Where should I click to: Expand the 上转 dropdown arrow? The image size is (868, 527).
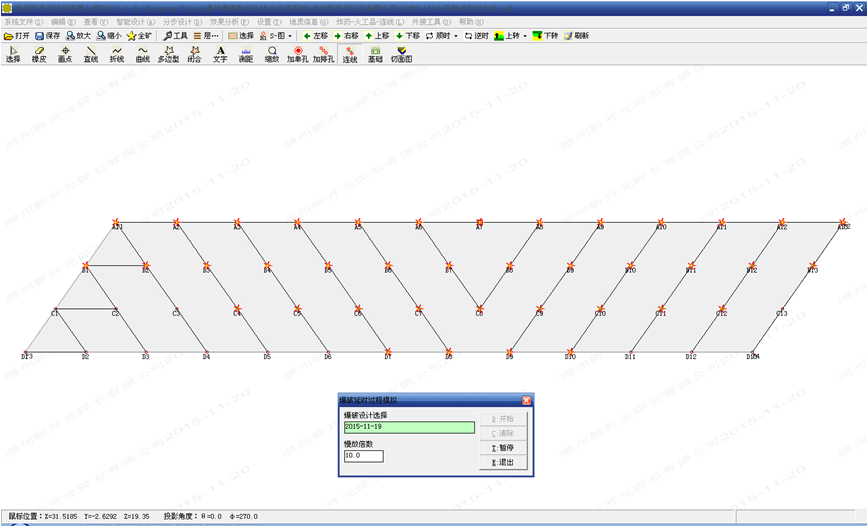[x=524, y=35]
